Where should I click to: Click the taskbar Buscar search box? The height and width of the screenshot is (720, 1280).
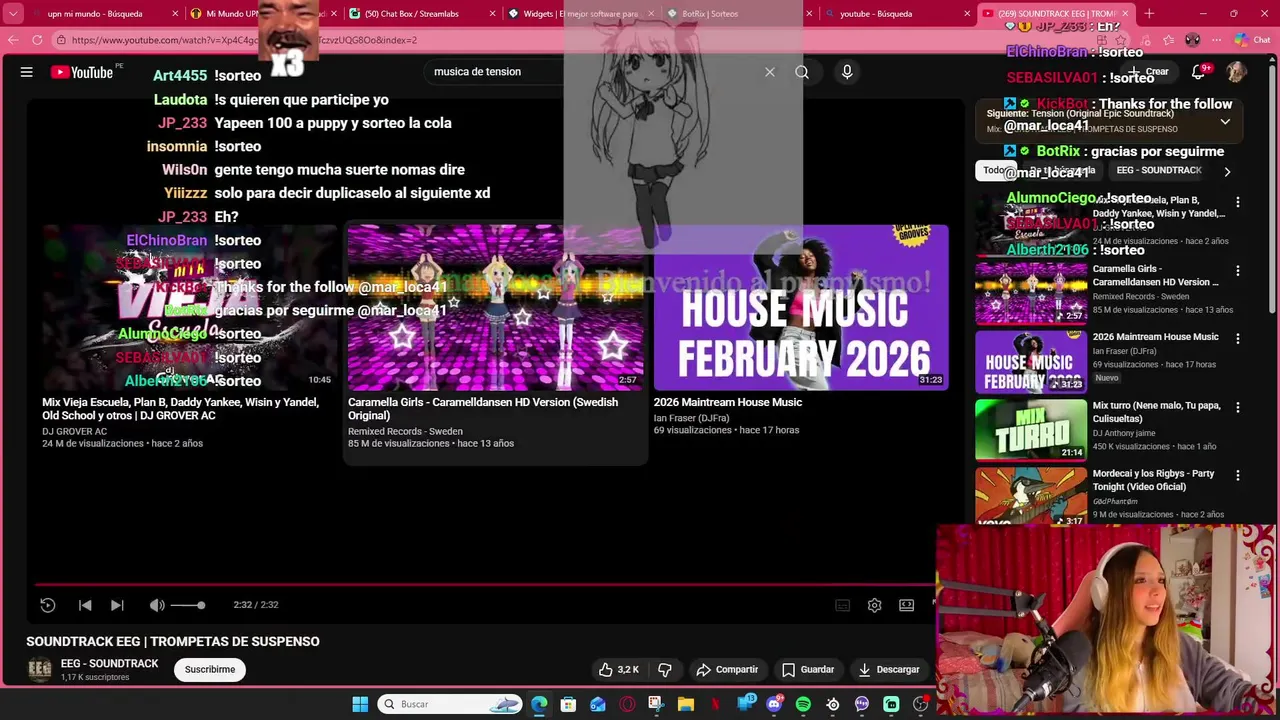450,704
